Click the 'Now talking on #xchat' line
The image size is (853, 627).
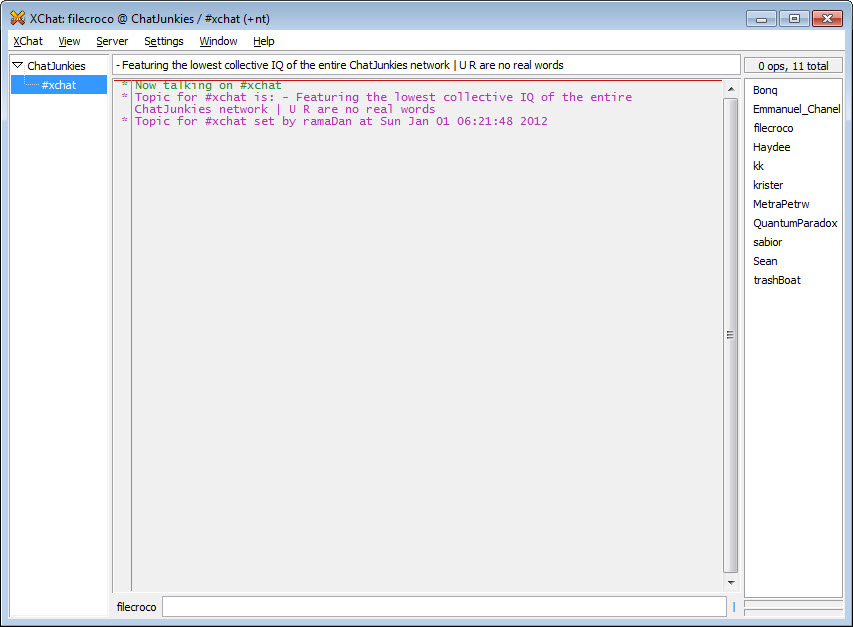tap(208, 85)
